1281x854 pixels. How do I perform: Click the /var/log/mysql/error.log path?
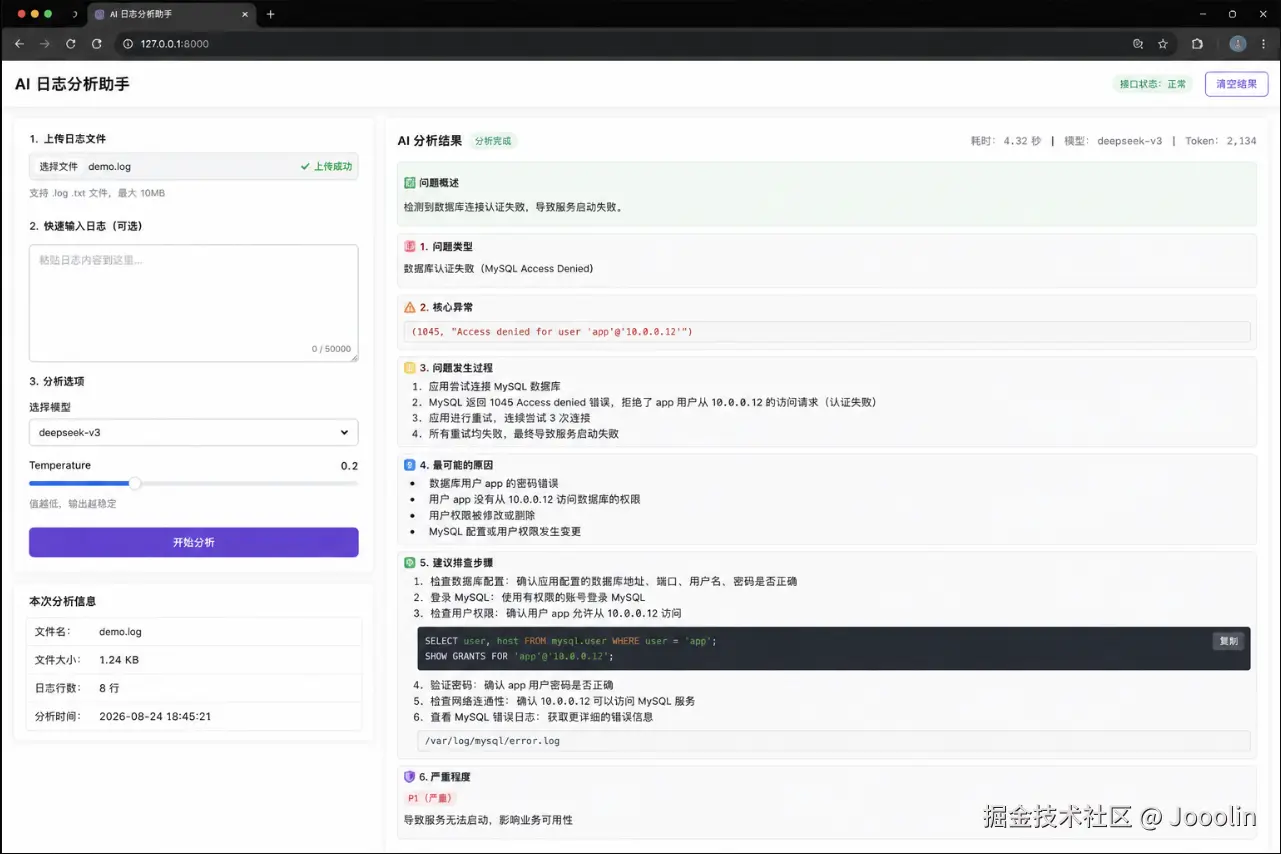(492, 741)
